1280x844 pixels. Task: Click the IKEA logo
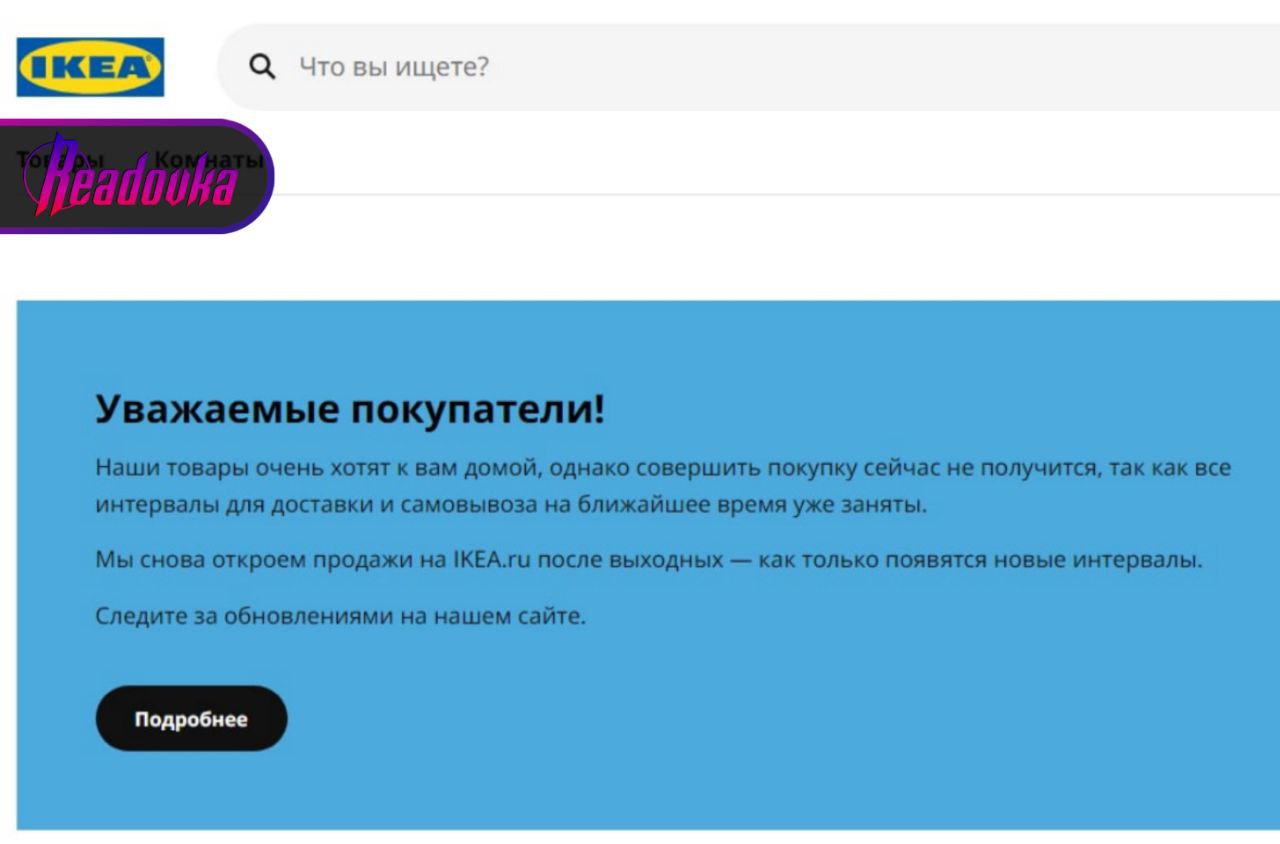coord(90,67)
